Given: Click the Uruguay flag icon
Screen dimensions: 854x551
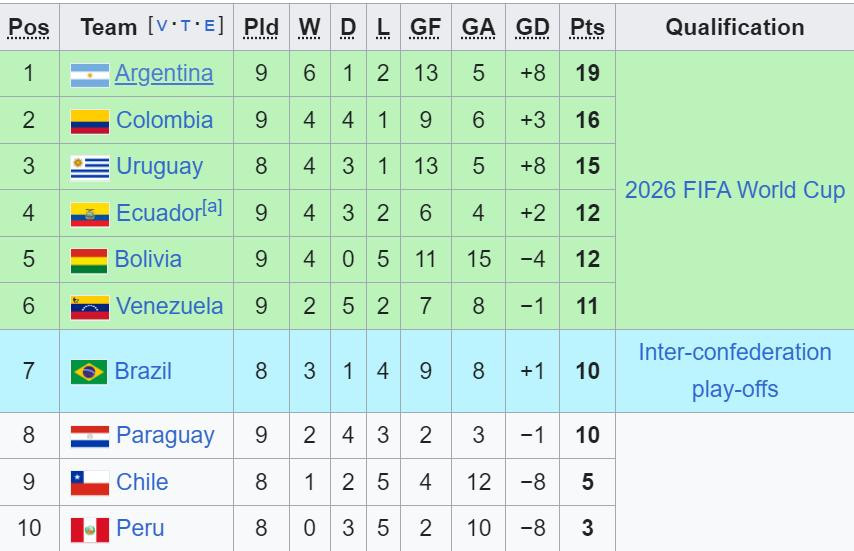Looking at the screenshot, I should click(x=89, y=167).
